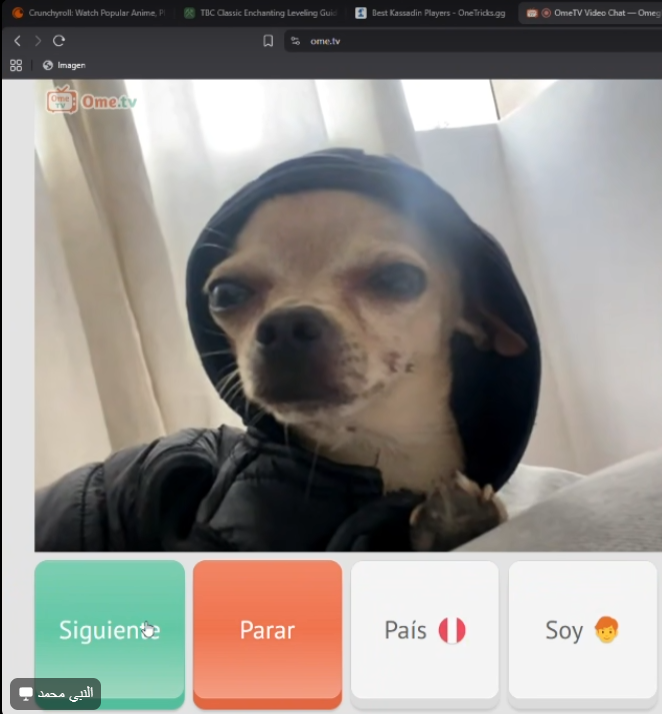Viewport: 662px width, 714px height.
Task: Open the Imagen bookmark
Action: pyautogui.click(x=64, y=65)
